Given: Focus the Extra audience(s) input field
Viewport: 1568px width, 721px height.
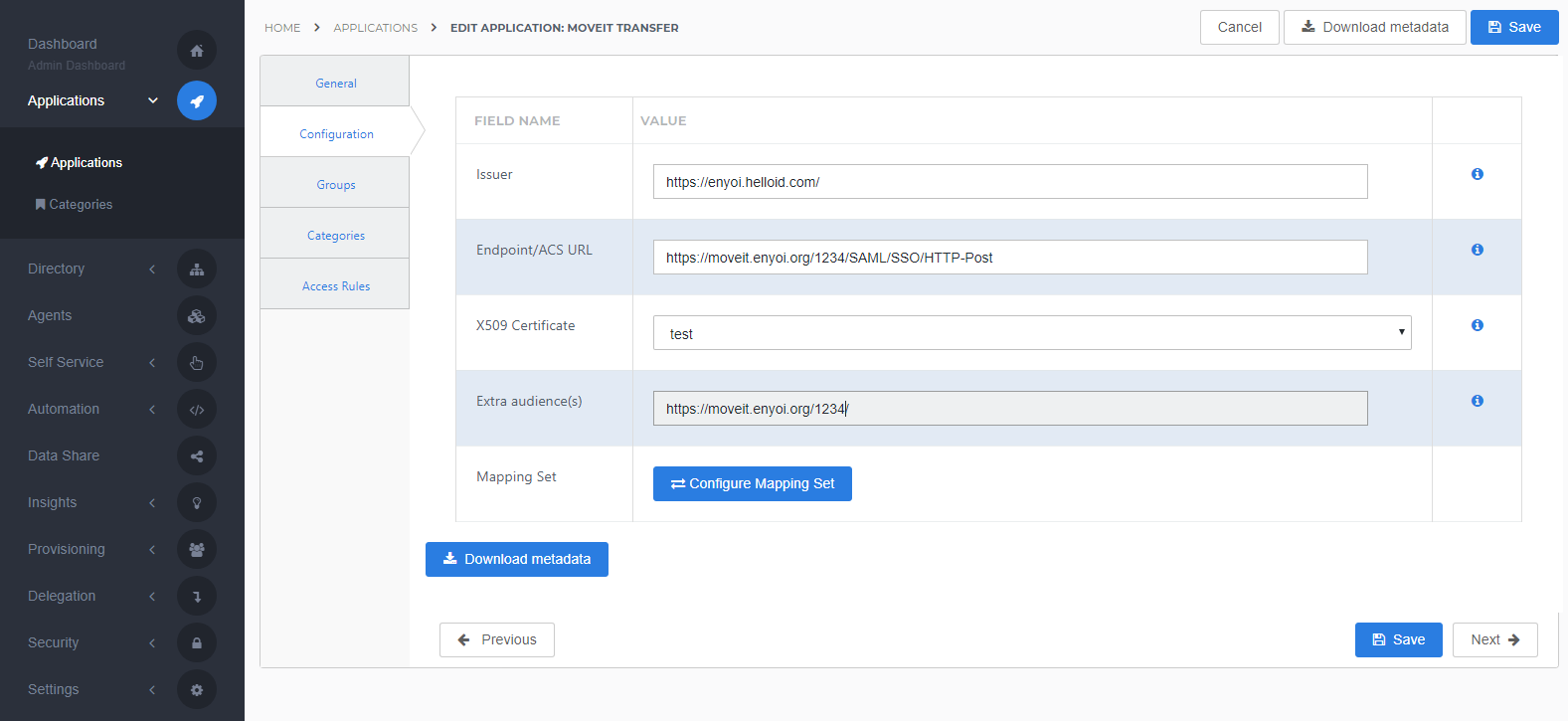Looking at the screenshot, I should coord(1010,408).
